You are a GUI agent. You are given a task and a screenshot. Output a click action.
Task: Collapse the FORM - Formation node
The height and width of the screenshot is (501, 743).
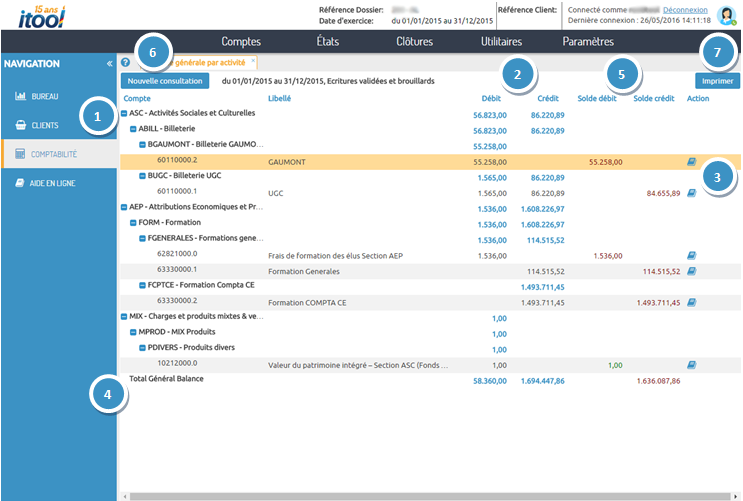tap(134, 223)
